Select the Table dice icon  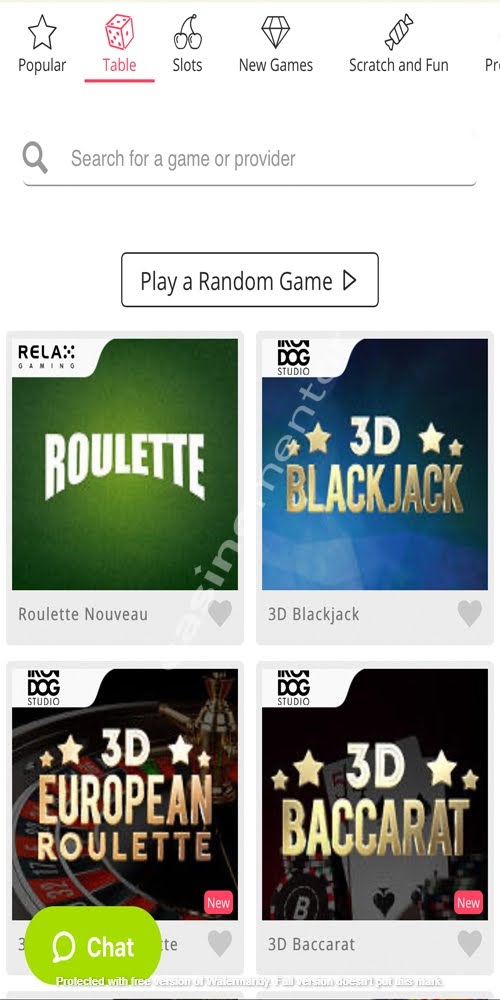119,32
